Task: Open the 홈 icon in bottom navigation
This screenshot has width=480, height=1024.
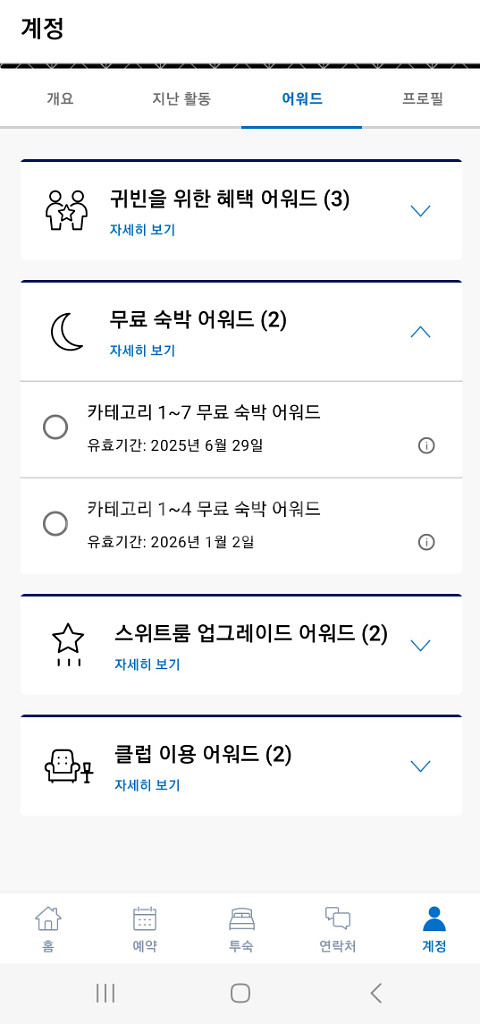Action: 48,919
